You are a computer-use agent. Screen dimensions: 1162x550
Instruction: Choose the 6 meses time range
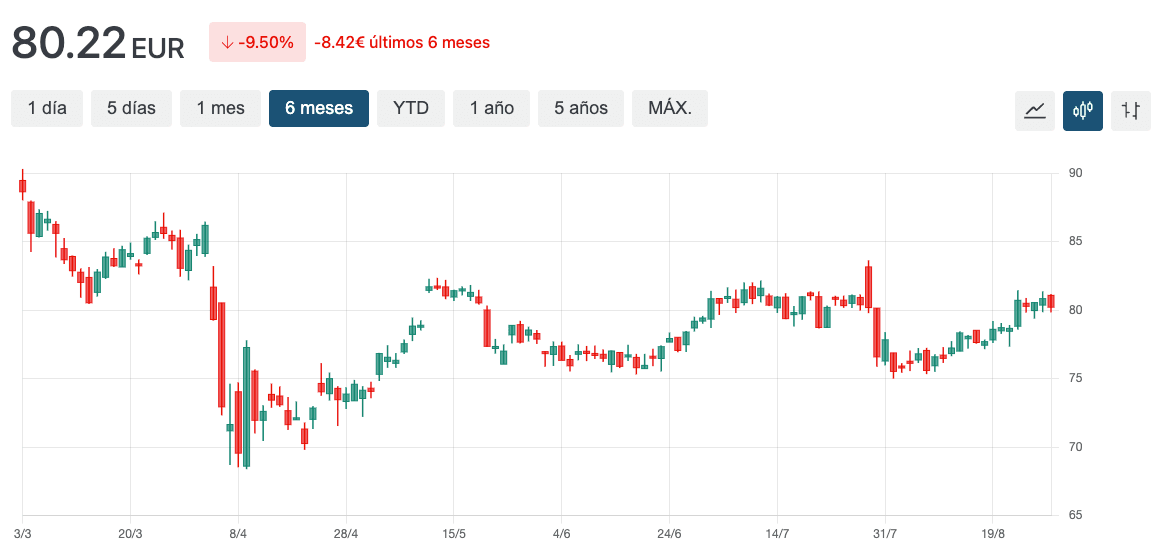tap(319, 108)
